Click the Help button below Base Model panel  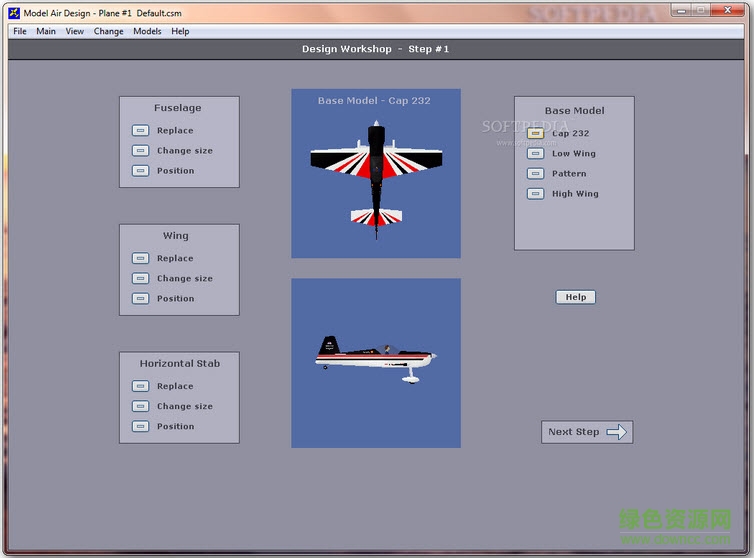click(x=576, y=297)
